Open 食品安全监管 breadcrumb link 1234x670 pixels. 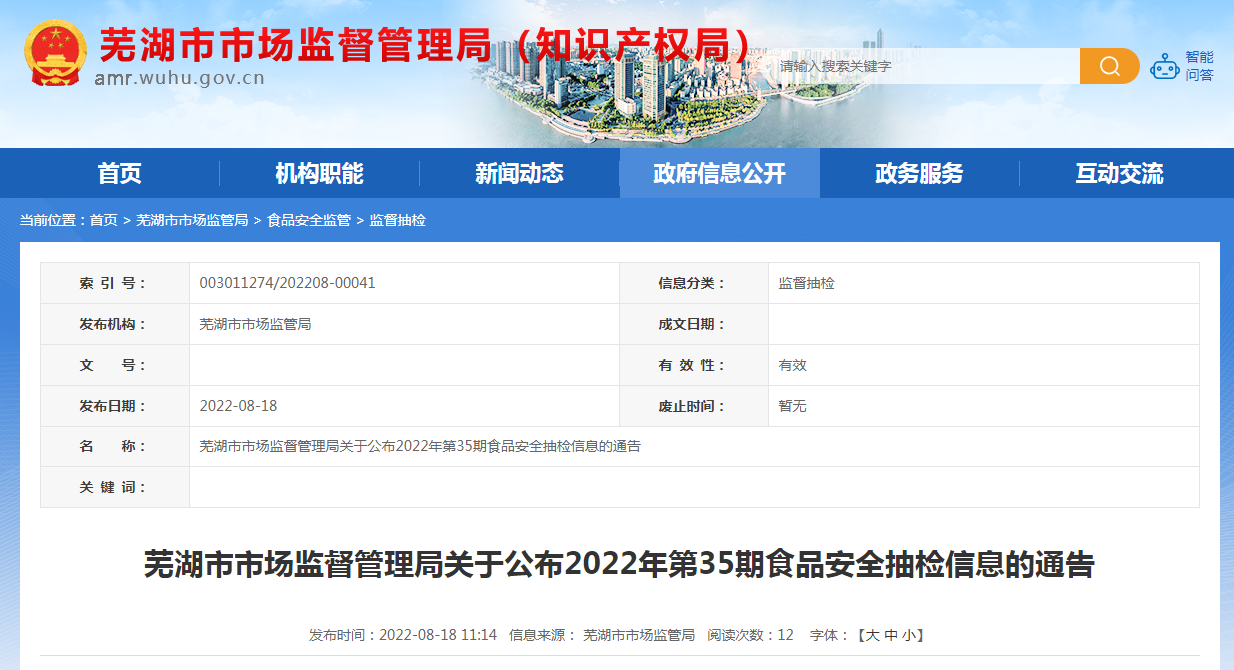pos(309,220)
